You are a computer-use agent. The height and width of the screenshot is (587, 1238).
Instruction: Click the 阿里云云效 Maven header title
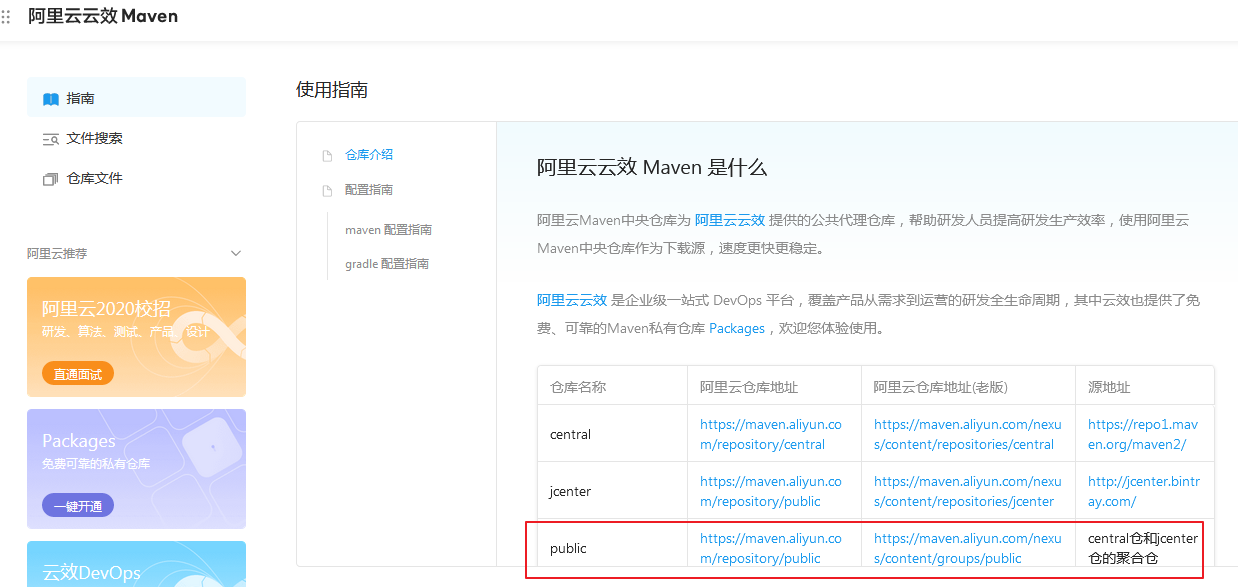pos(103,17)
